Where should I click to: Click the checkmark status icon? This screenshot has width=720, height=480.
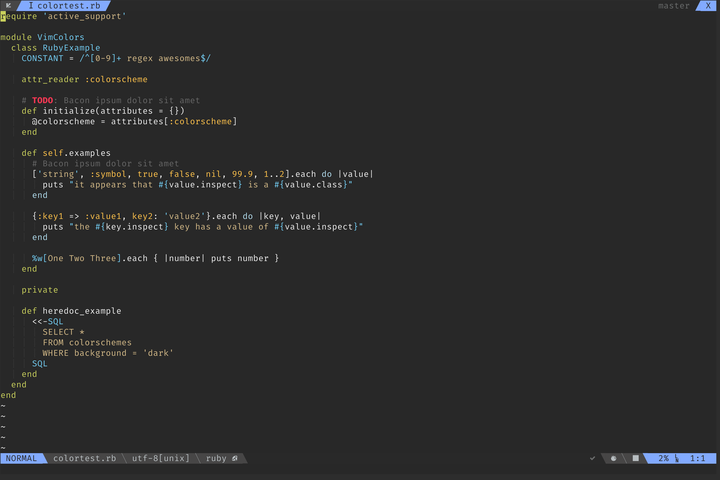coord(592,458)
